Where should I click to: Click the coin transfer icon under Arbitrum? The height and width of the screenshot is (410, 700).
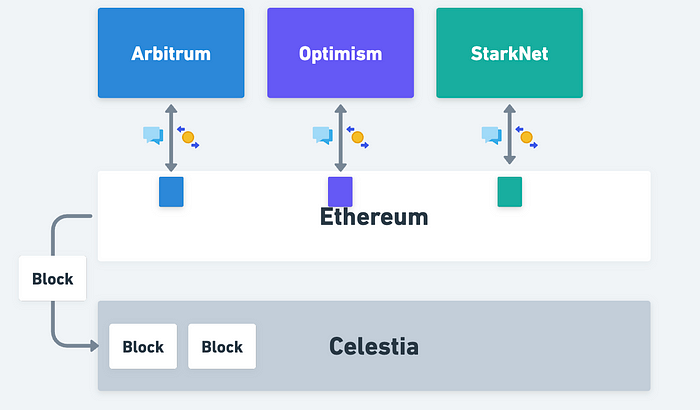pos(188,137)
